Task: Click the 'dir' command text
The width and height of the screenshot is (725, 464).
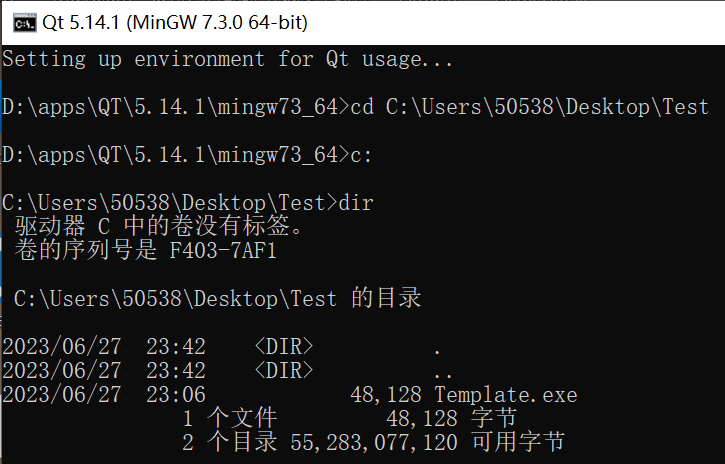Action: (356, 203)
